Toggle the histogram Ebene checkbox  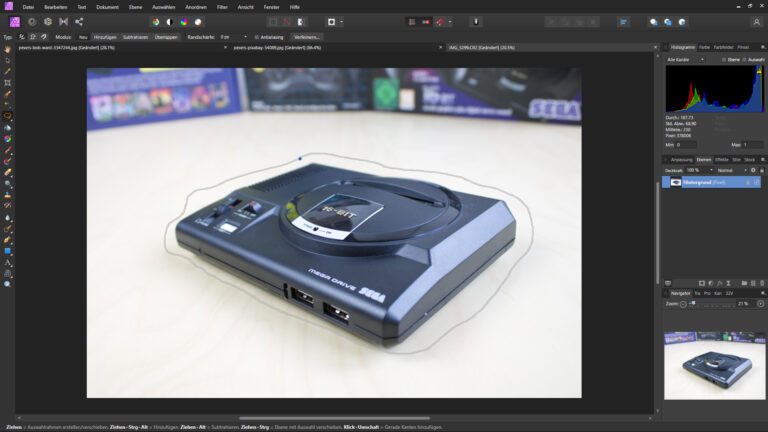pos(723,60)
